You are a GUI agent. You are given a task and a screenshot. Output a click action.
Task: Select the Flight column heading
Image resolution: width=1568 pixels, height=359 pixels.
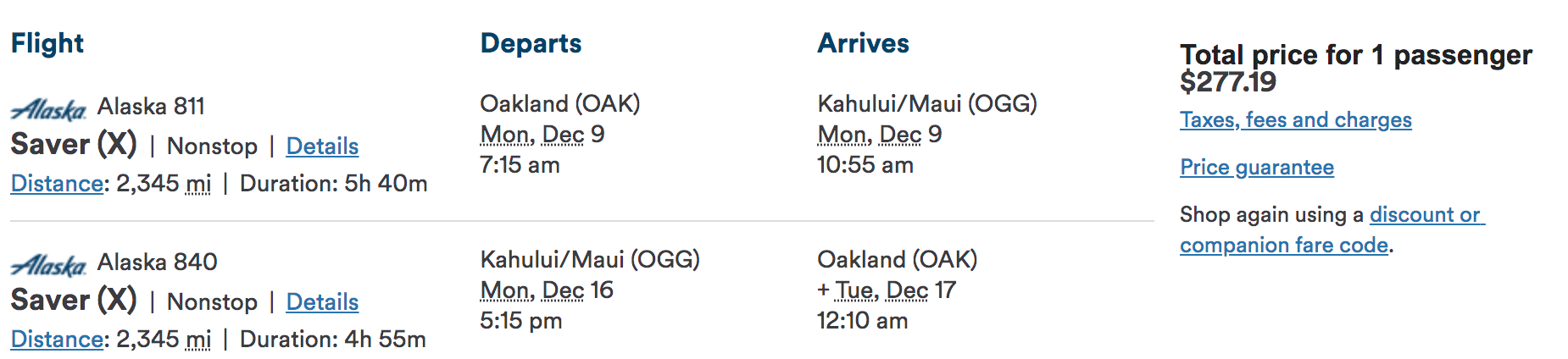click(47, 43)
